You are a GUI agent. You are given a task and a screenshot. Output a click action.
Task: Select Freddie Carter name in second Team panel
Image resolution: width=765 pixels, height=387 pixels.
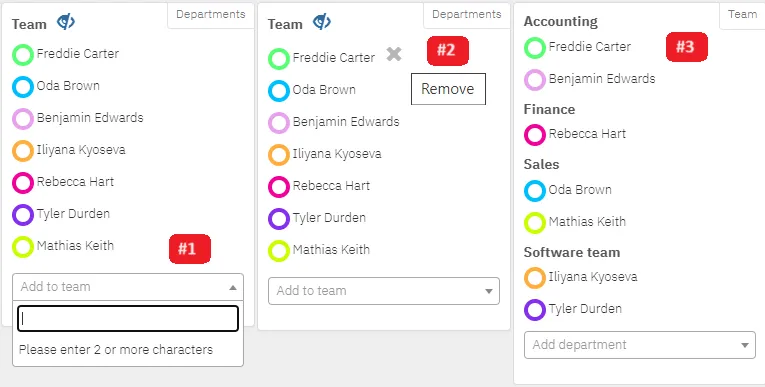pyautogui.click(x=334, y=58)
